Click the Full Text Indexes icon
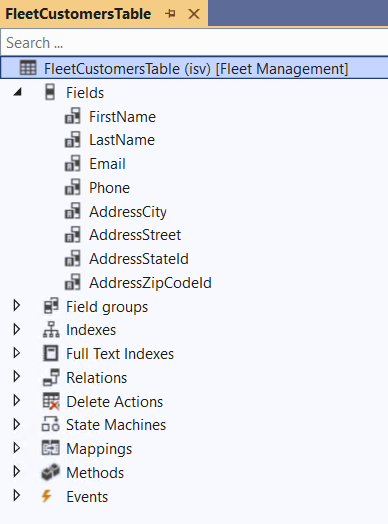Screen dimensions: 388x524 [x=51, y=353]
